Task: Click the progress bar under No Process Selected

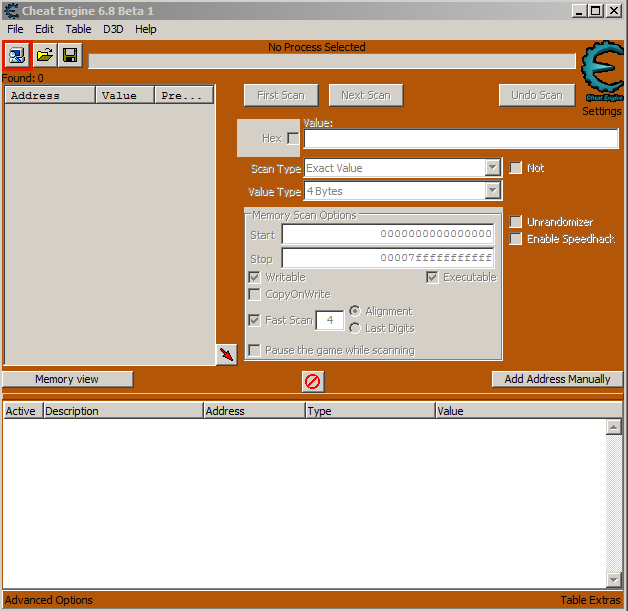Action: pyautogui.click(x=332, y=61)
